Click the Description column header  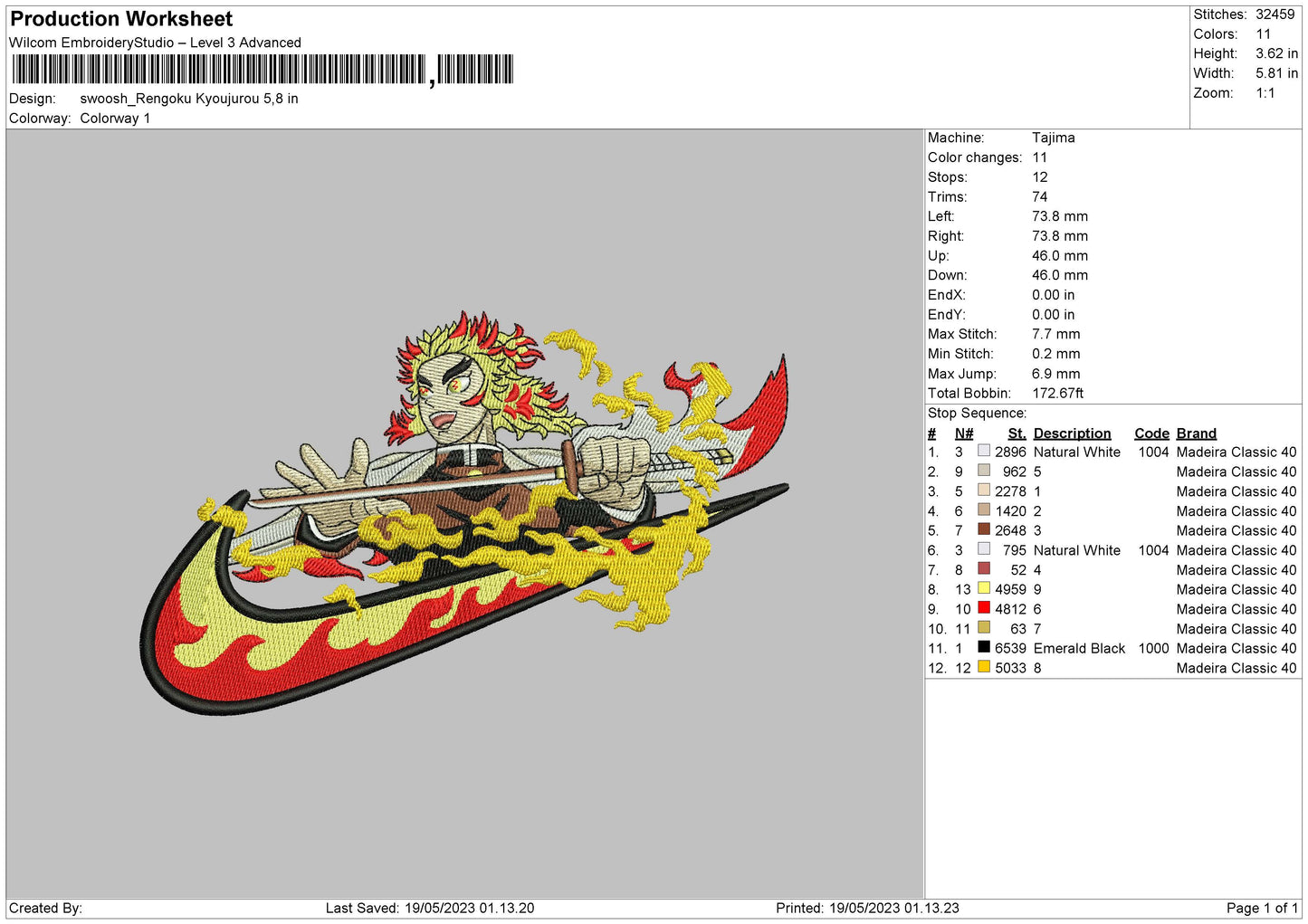coord(1072,433)
